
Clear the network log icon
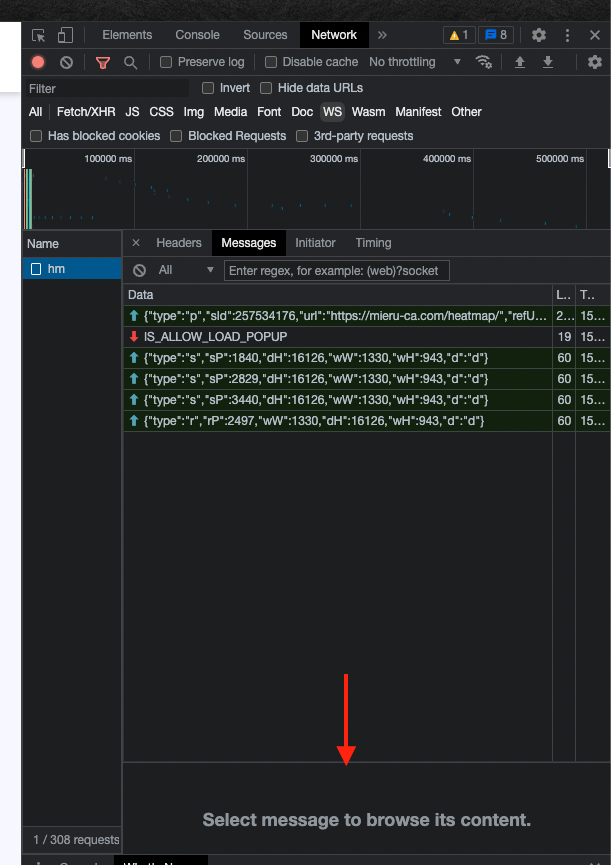(66, 62)
